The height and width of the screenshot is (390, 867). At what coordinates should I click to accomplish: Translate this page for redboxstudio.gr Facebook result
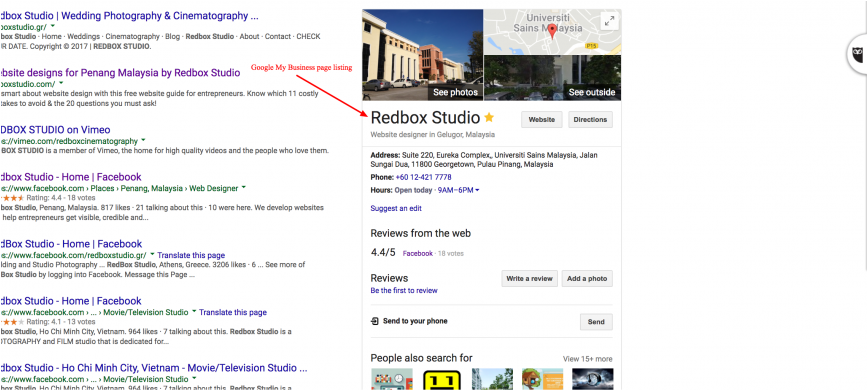(x=191, y=256)
